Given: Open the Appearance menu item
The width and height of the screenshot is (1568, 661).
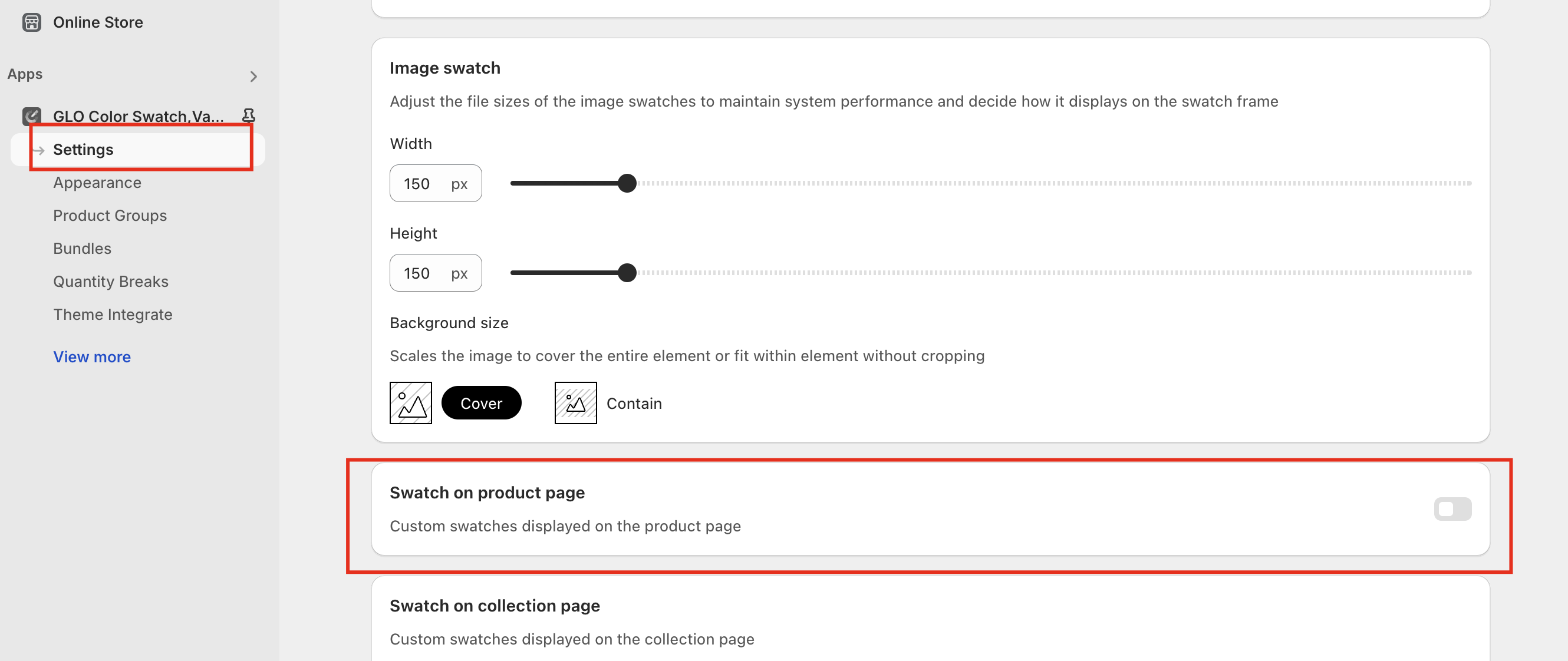Looking at the screenshot, I should click(97, 183).
